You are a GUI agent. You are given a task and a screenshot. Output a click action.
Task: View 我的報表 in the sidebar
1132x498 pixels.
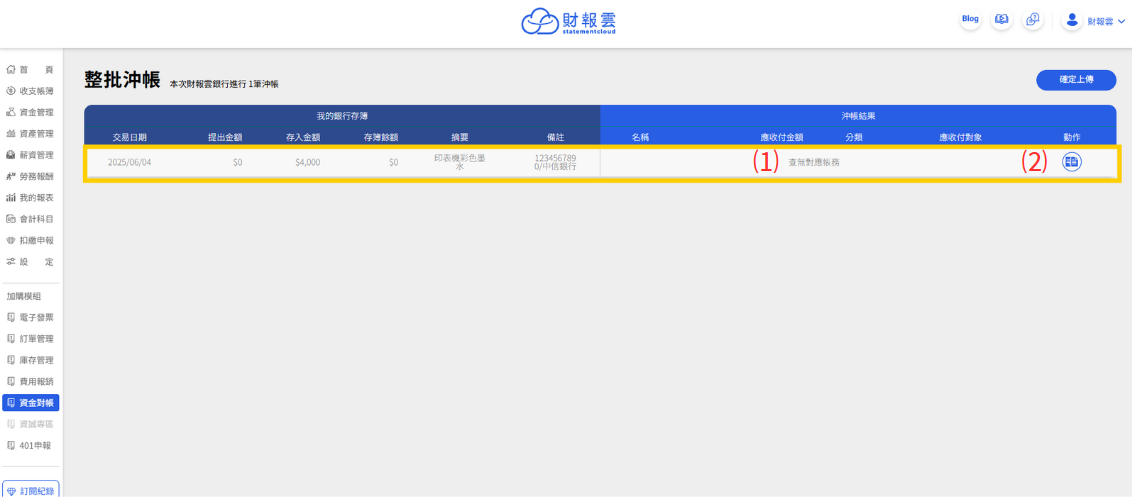click(x=30, y=198)
